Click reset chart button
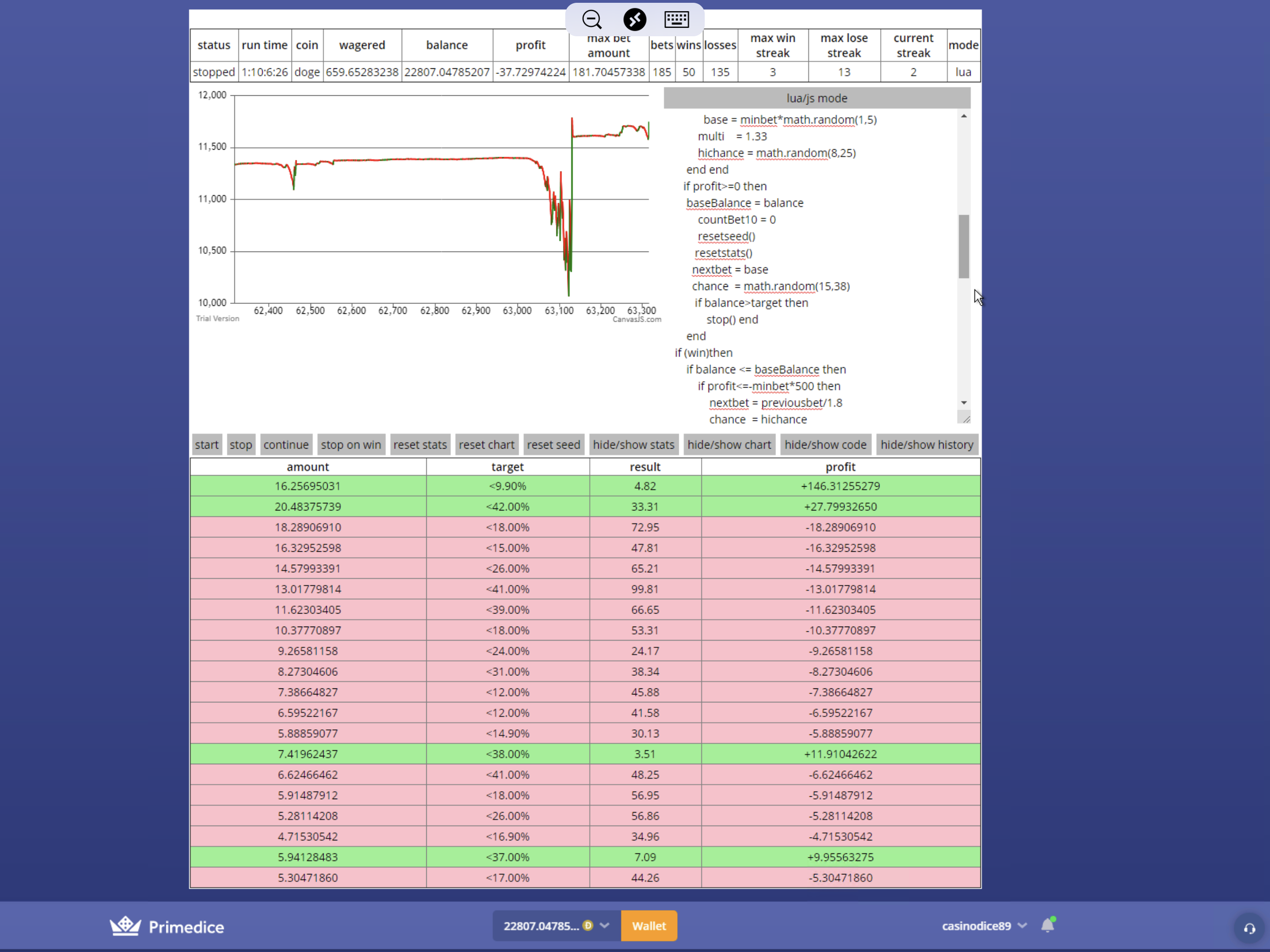1270x952 pixels. coord(486,444)
